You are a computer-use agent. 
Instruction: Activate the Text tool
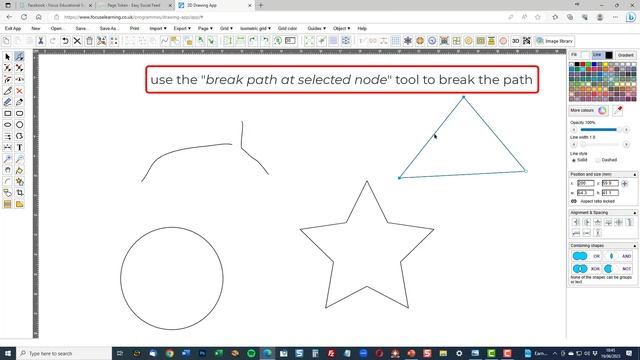click(x=19, y=147)
